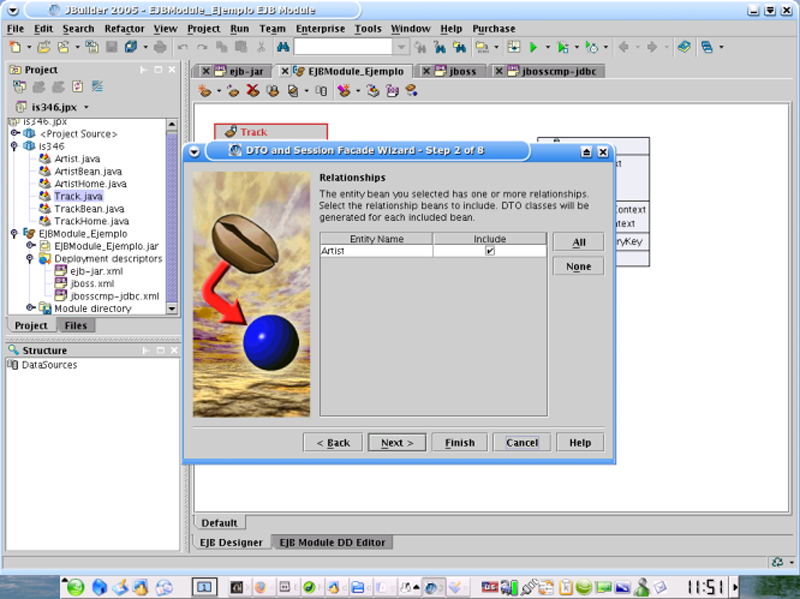Switch to the jbosscmp-jdbc editor tab
The height and width of the screenshot is (599, 800).
point(560,71)
